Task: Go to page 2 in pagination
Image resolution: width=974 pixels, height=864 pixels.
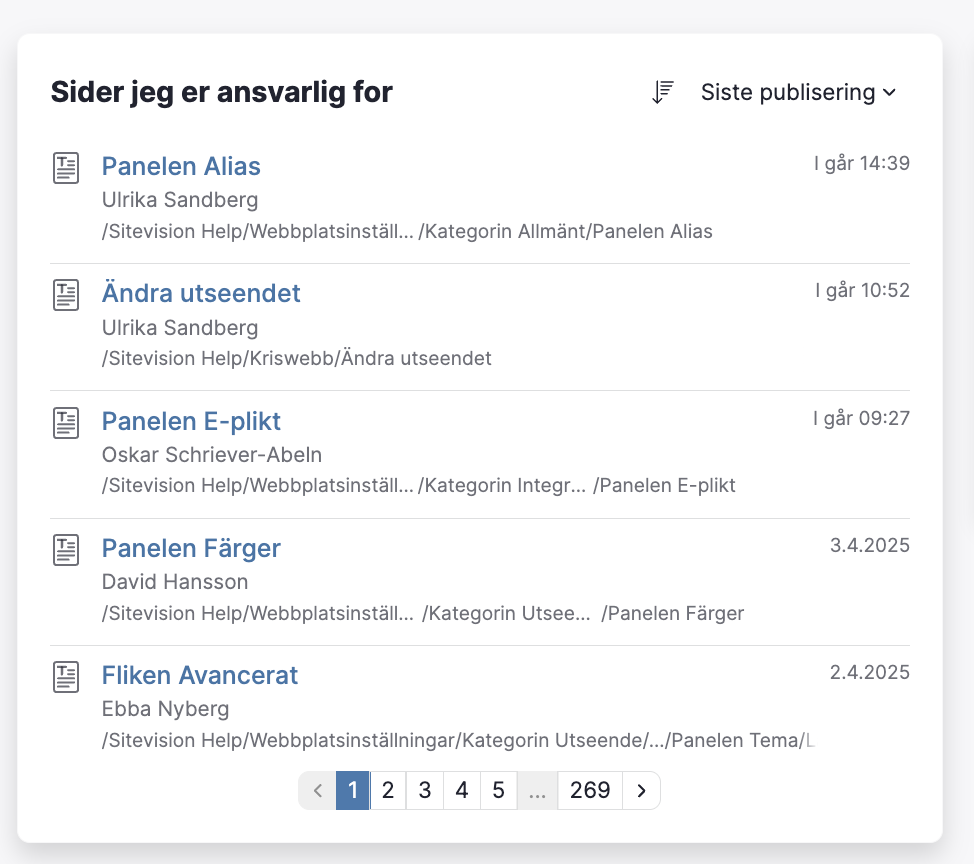Action: pyautogui.click(x=388, y=790)
